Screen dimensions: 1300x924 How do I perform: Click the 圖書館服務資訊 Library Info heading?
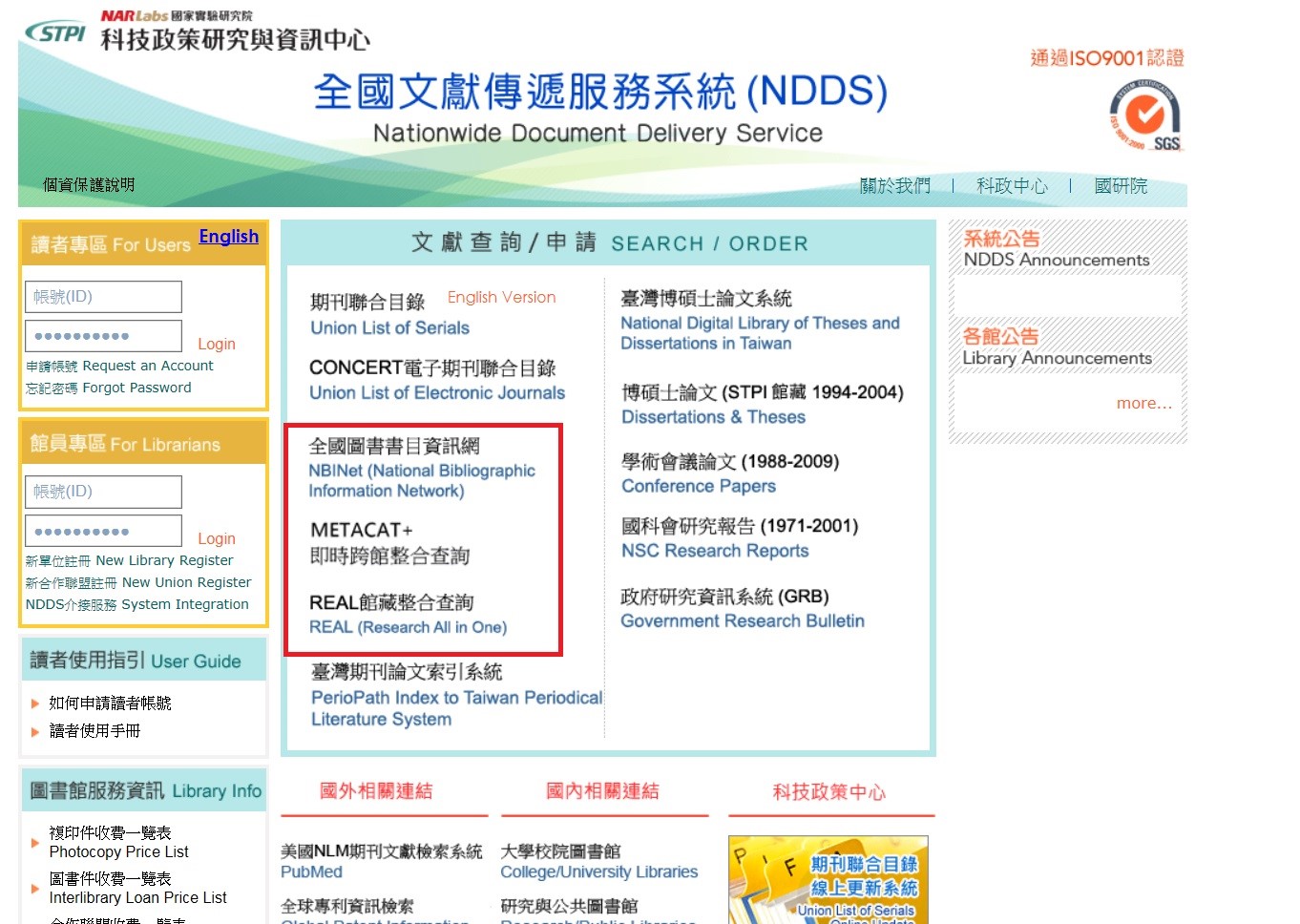[x=145, y=790]
